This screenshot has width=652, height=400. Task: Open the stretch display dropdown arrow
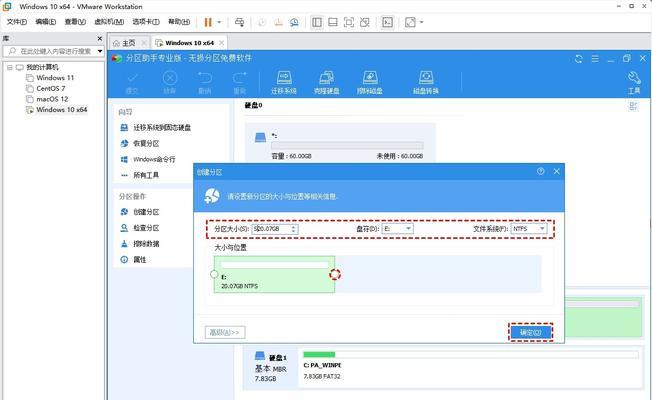[x=421, y=22]
